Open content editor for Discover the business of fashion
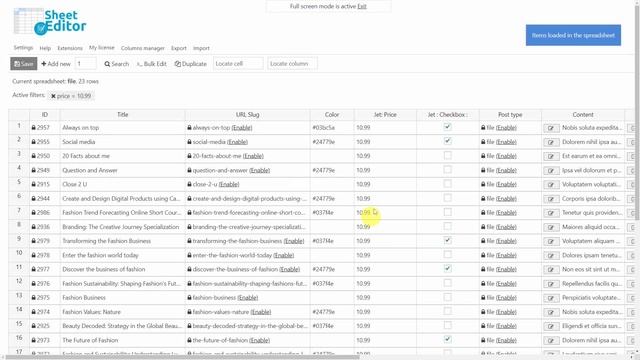Screen dimensions: 640x360 click(x=551, y=269)
